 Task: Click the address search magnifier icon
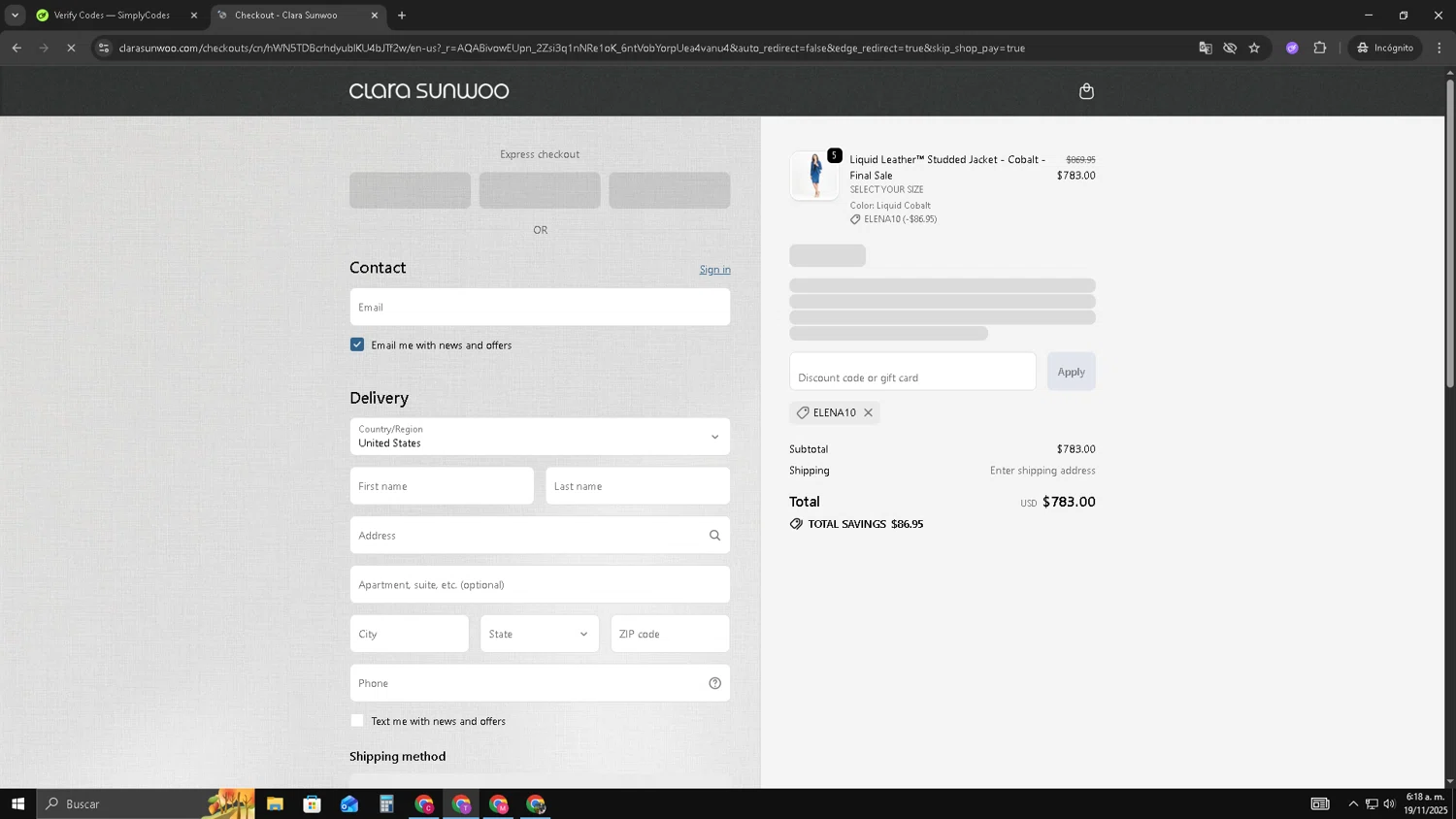[715, 536]
